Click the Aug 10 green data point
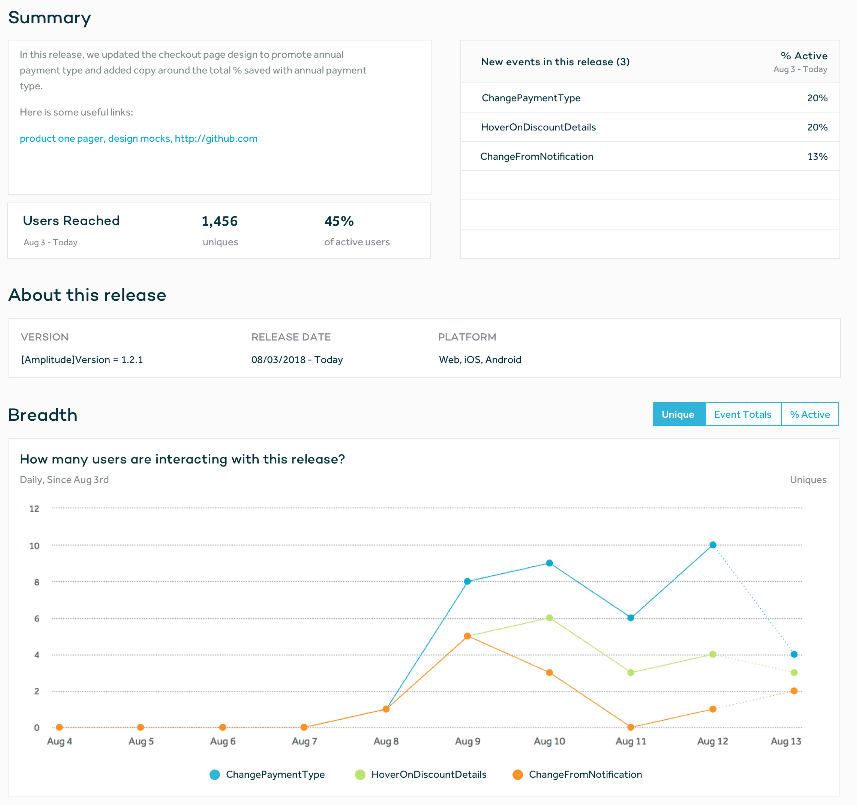The height and width of the screenshot is (805, 857). (548, 618)
